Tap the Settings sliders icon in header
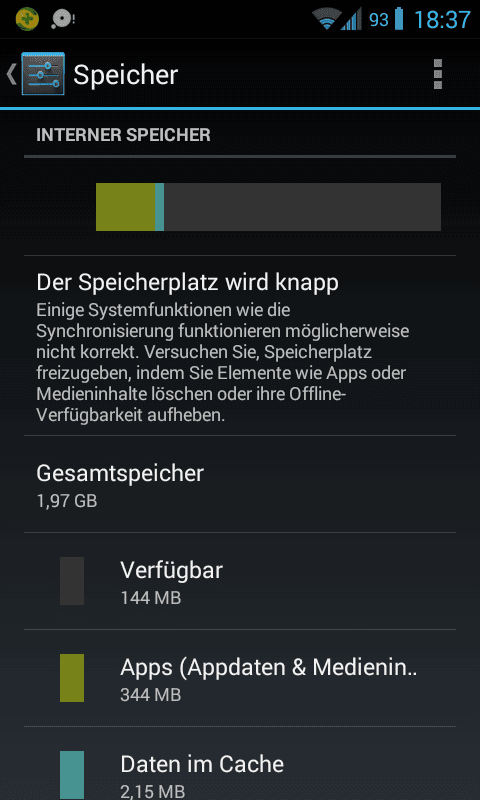The width and height of the screenshot is (480, 800). [43, 74]
